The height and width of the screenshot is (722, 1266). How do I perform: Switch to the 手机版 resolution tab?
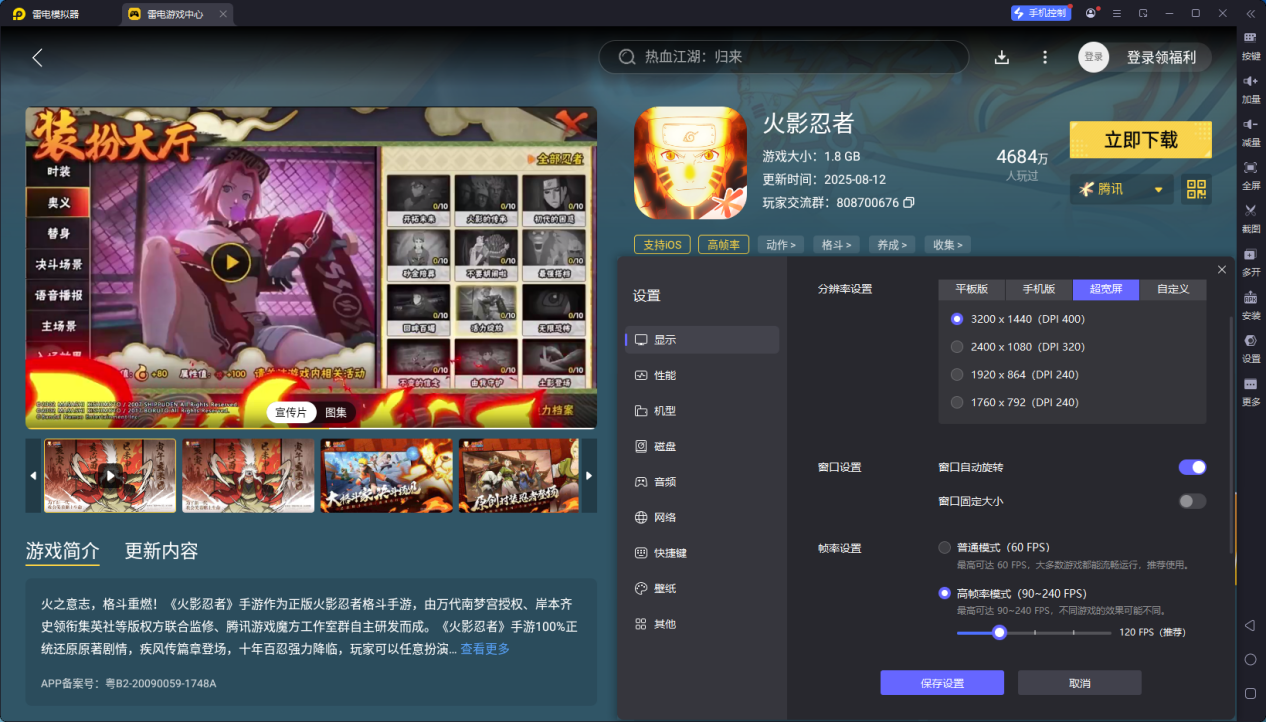click(1039, 289)
